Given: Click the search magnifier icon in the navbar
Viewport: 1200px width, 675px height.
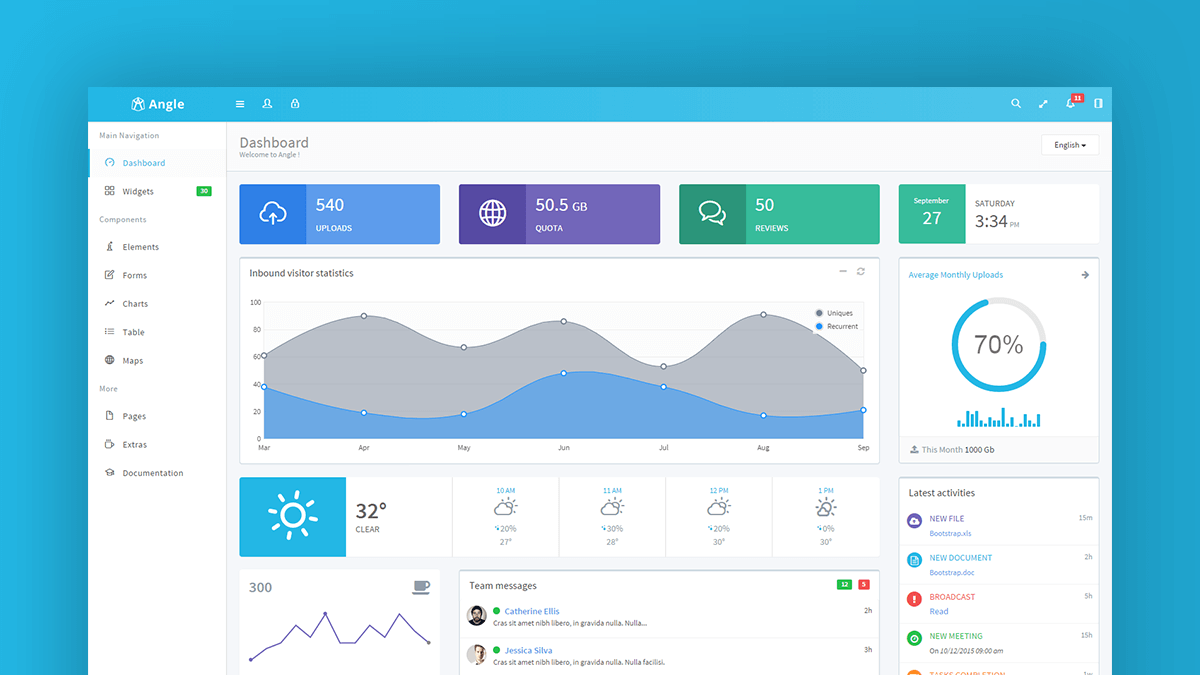Looking at the screenshot, I should tap(1016, 103).
